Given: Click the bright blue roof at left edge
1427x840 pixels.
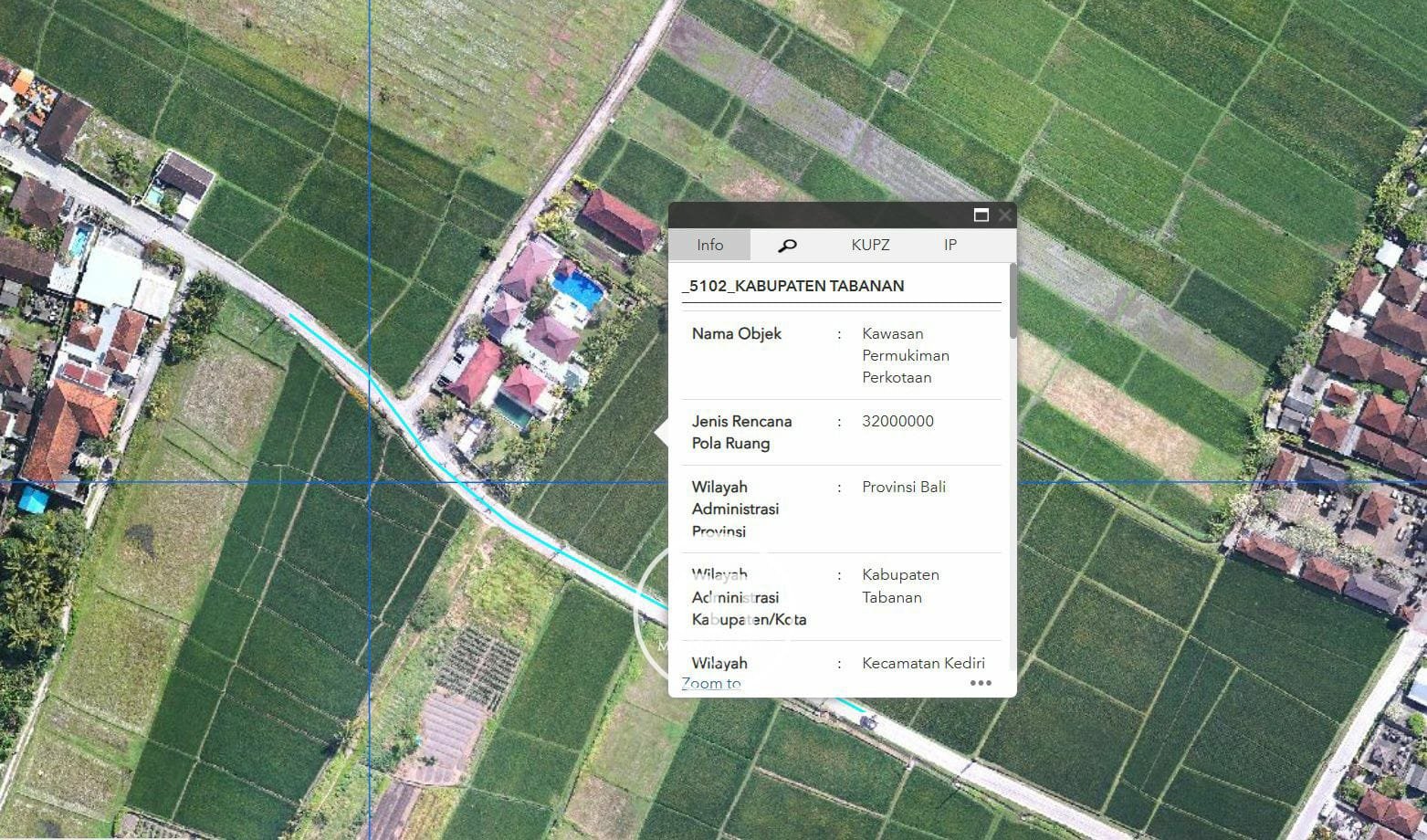Looking at the screenshot, I should (x=33, y=499).
